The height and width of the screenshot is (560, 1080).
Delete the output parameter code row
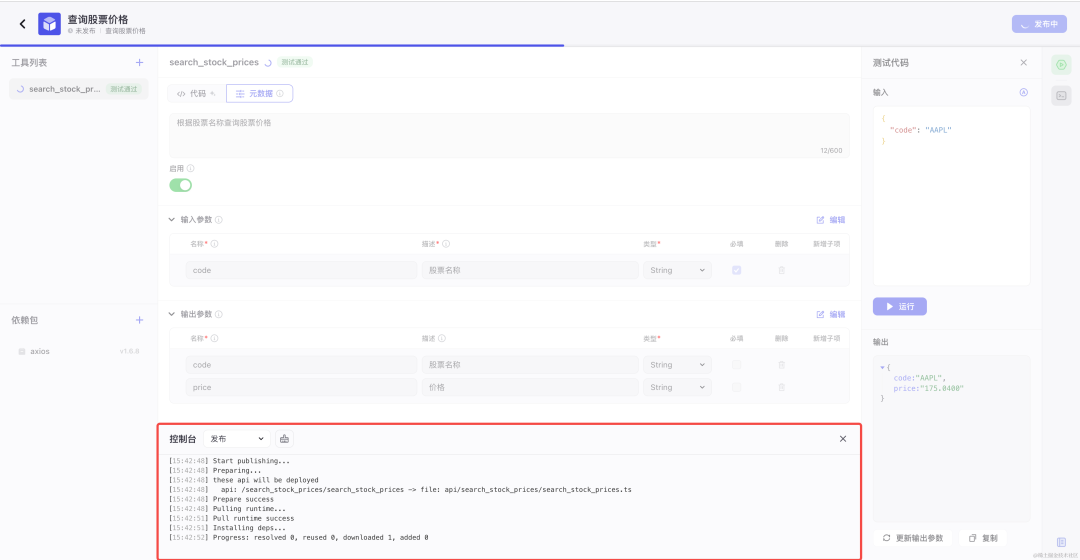pos(781,364)
